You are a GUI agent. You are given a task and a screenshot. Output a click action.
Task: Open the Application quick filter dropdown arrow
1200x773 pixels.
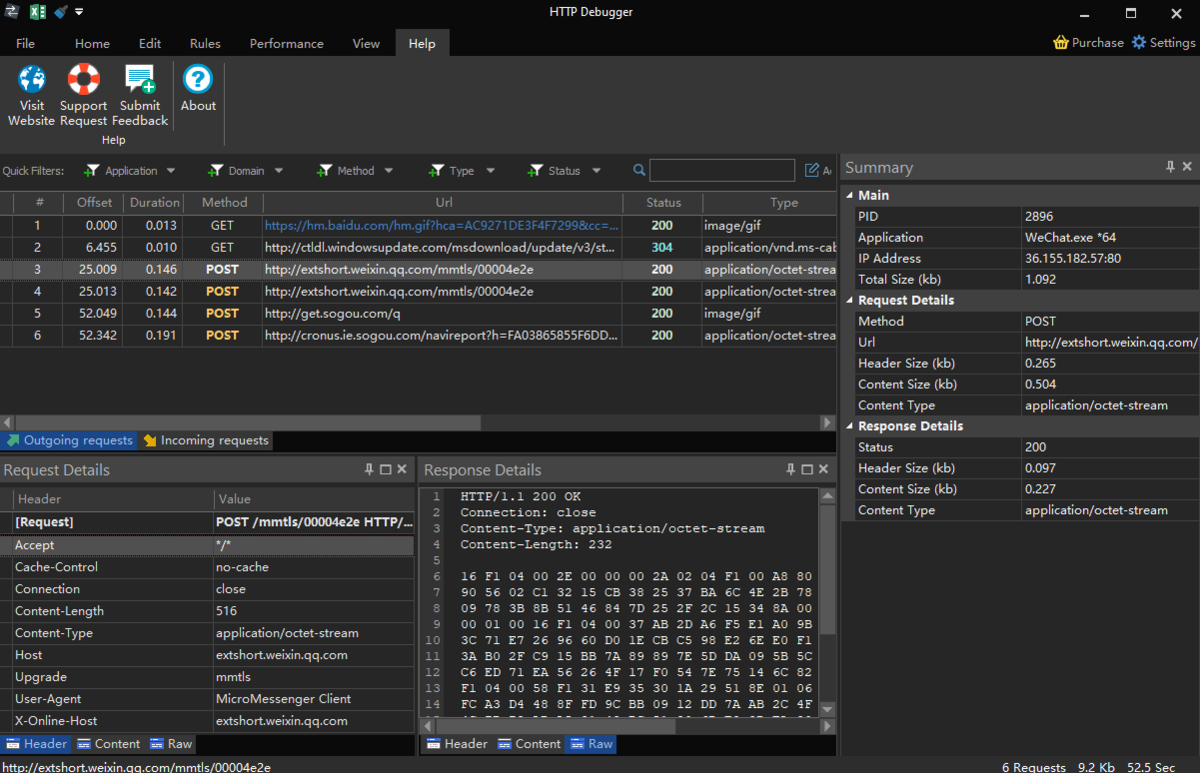click(171, 171)
